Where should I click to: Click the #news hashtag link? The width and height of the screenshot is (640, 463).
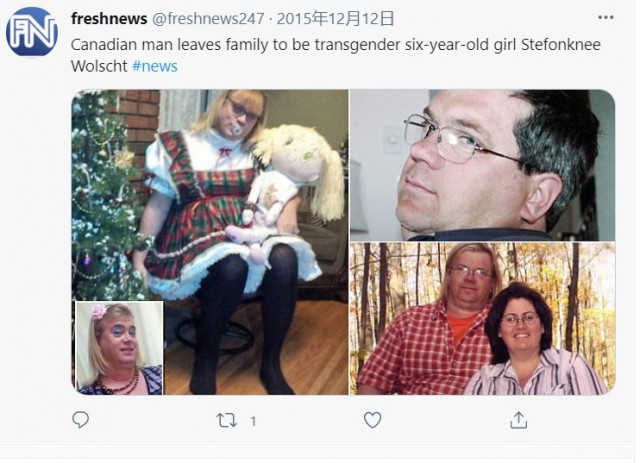click(x=155, y=66)
